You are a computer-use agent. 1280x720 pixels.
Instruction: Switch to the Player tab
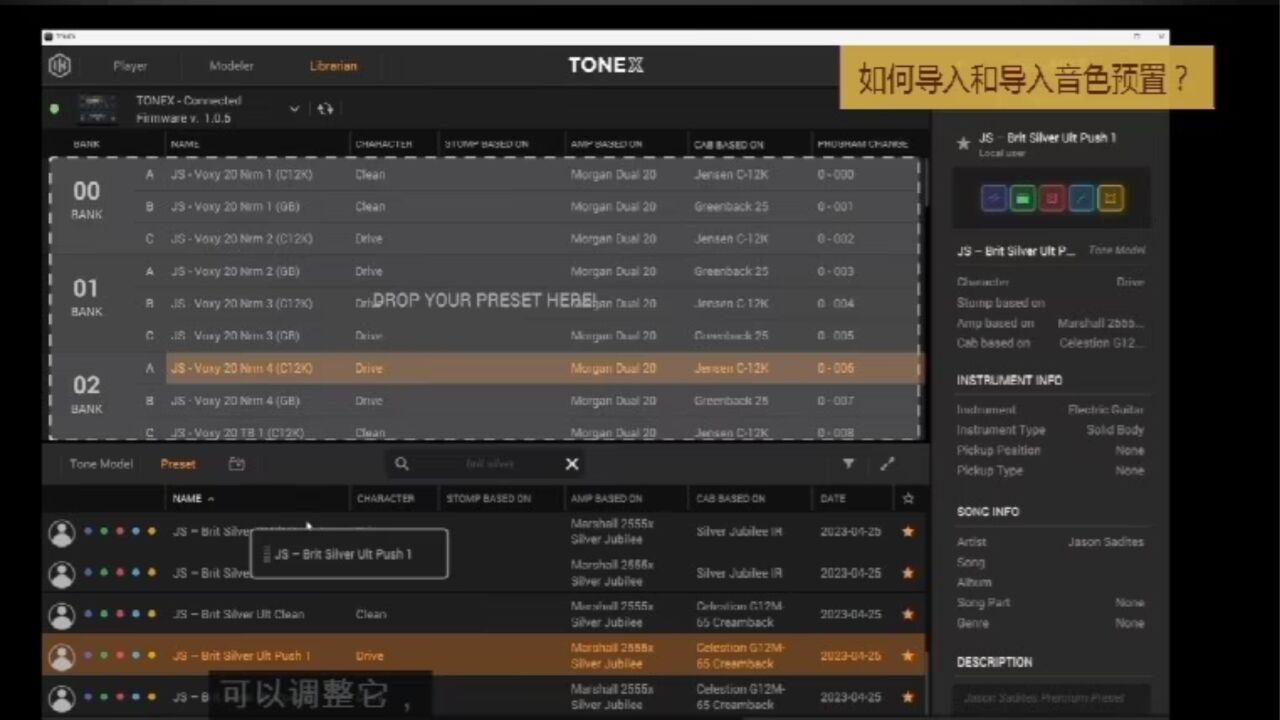(x=130, y=66)
